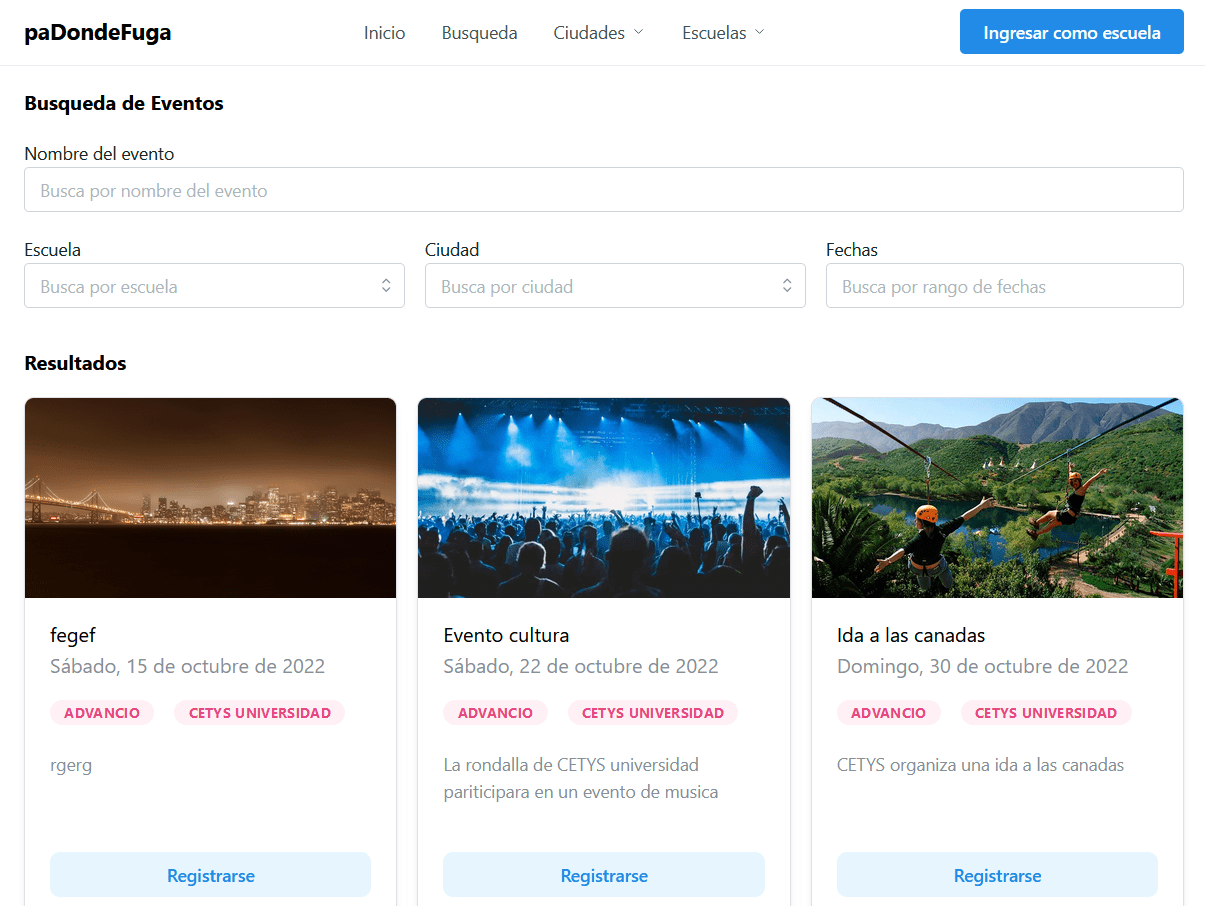Click CETYS UNIVERSIDAD tag on Evento cultura
The image size is (1205, 906).
click(x=652, y=713)
